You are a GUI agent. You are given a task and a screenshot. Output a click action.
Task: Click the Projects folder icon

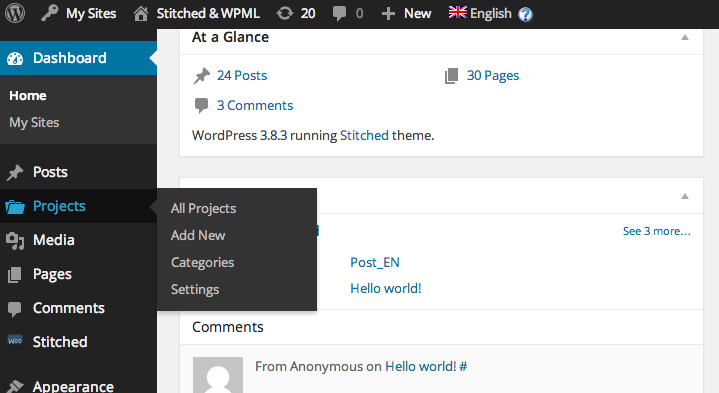pyautogui.click(x=15, y=207)
